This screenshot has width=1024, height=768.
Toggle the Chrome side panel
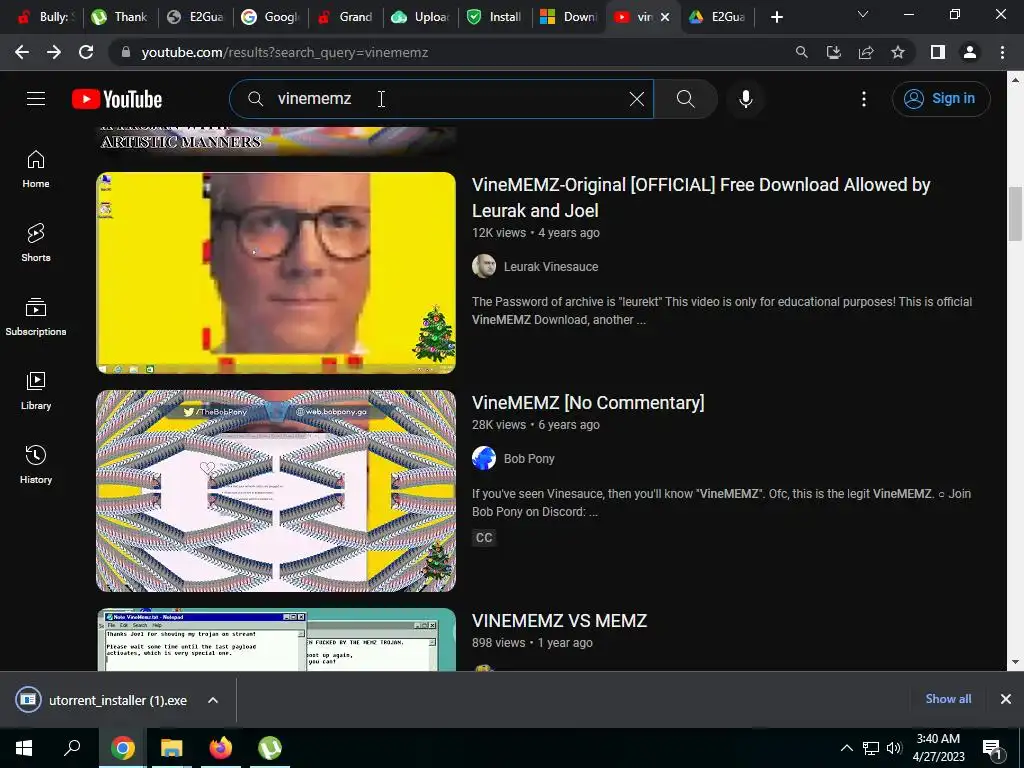coord(938,52)
